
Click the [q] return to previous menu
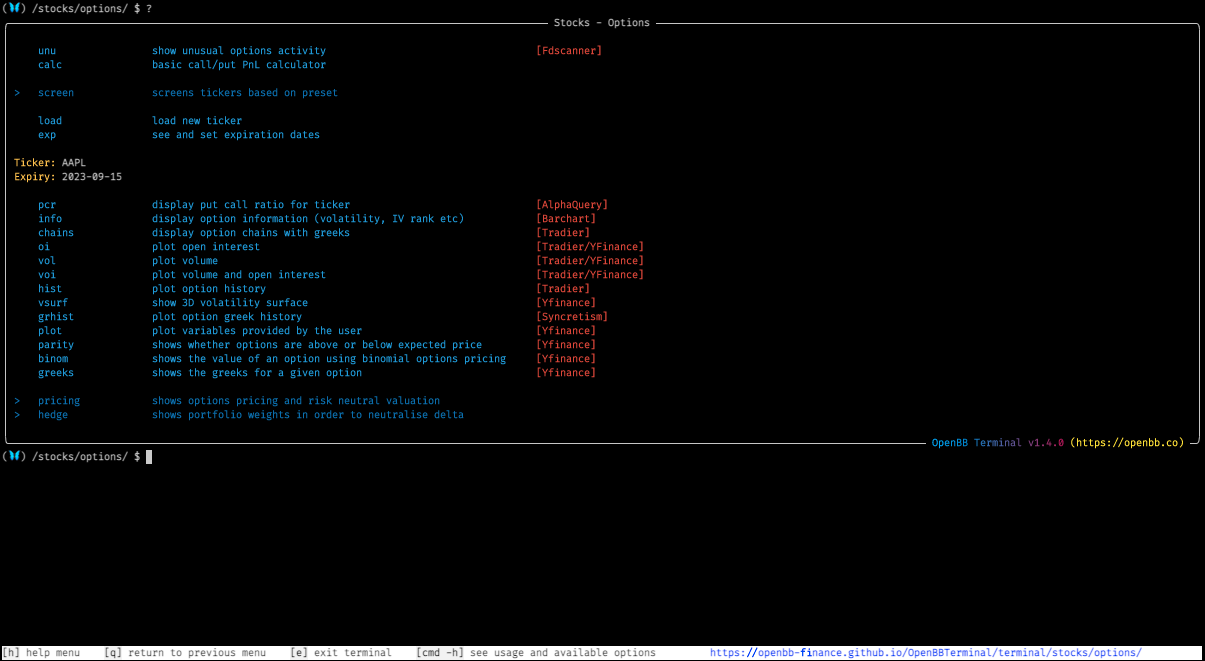(185, 653)
